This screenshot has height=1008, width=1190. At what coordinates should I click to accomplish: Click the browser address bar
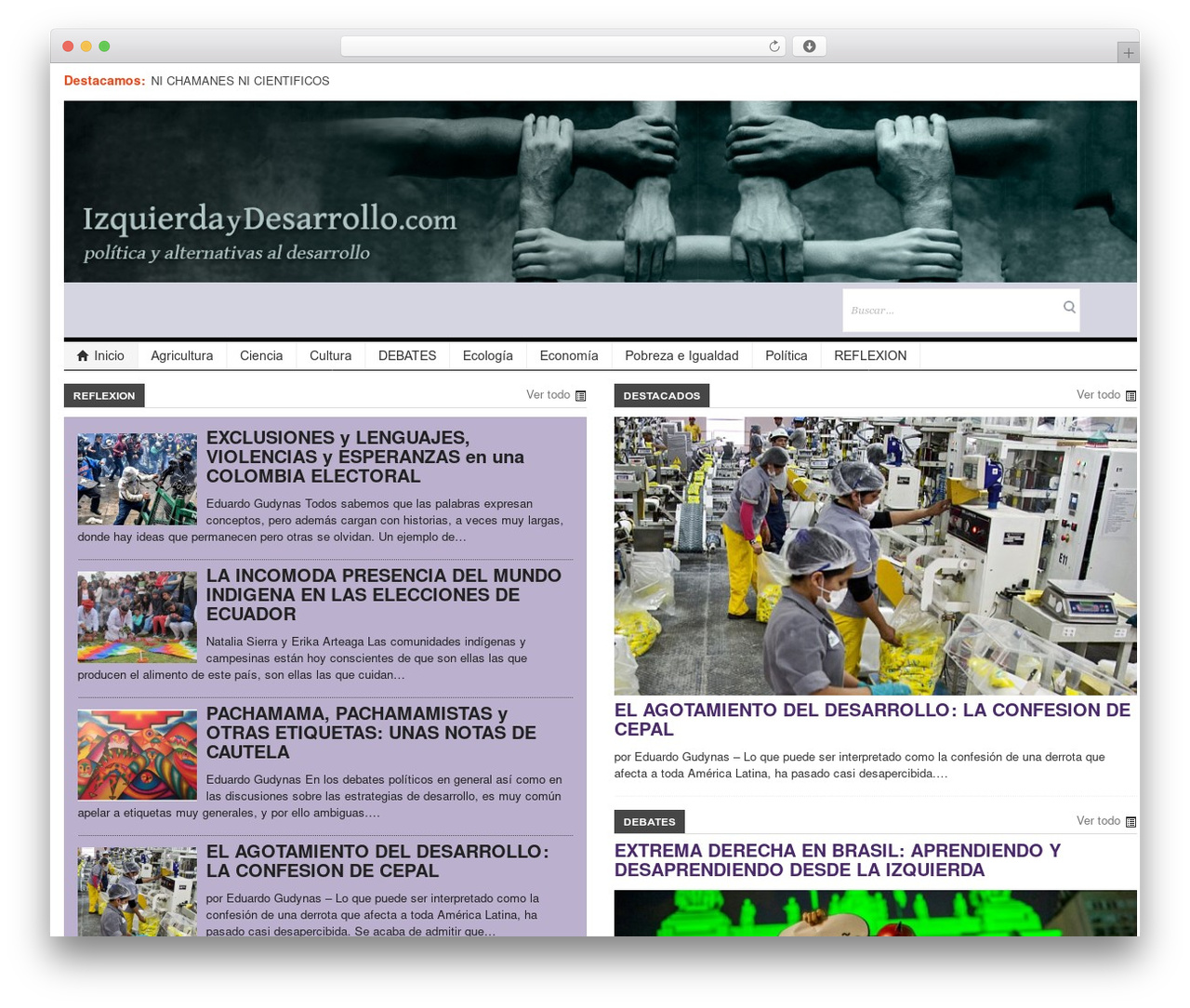pyautogui.click(x=563, y=46)
